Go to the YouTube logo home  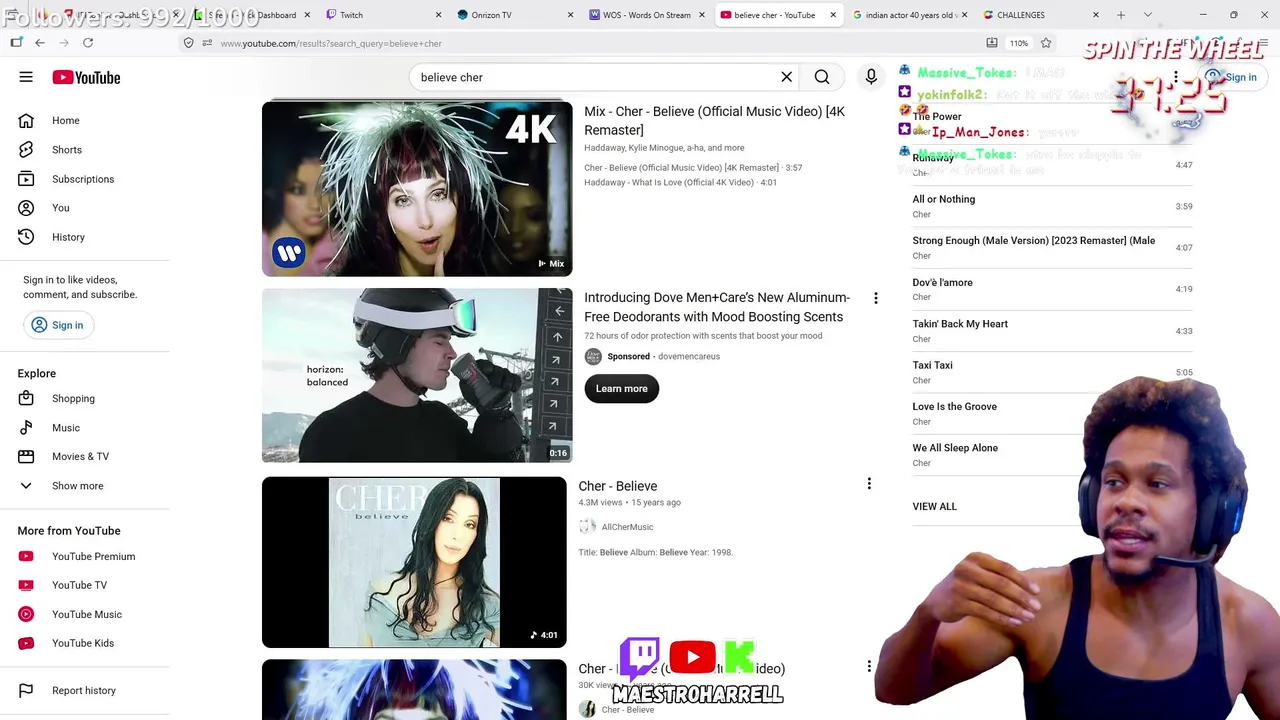[x=86, y=77]
